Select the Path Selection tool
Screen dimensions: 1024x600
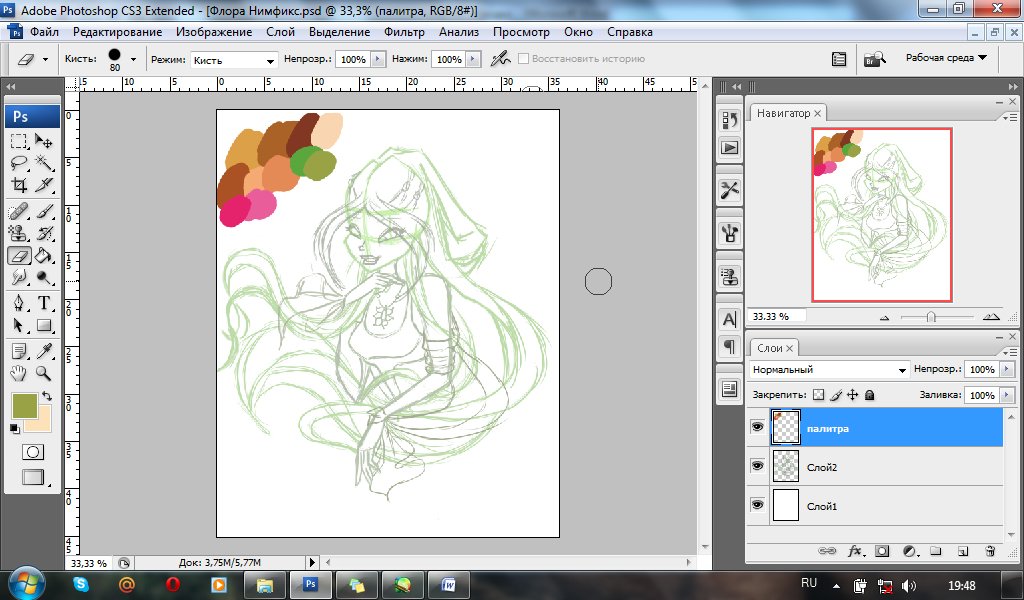[x=19, y=325]
